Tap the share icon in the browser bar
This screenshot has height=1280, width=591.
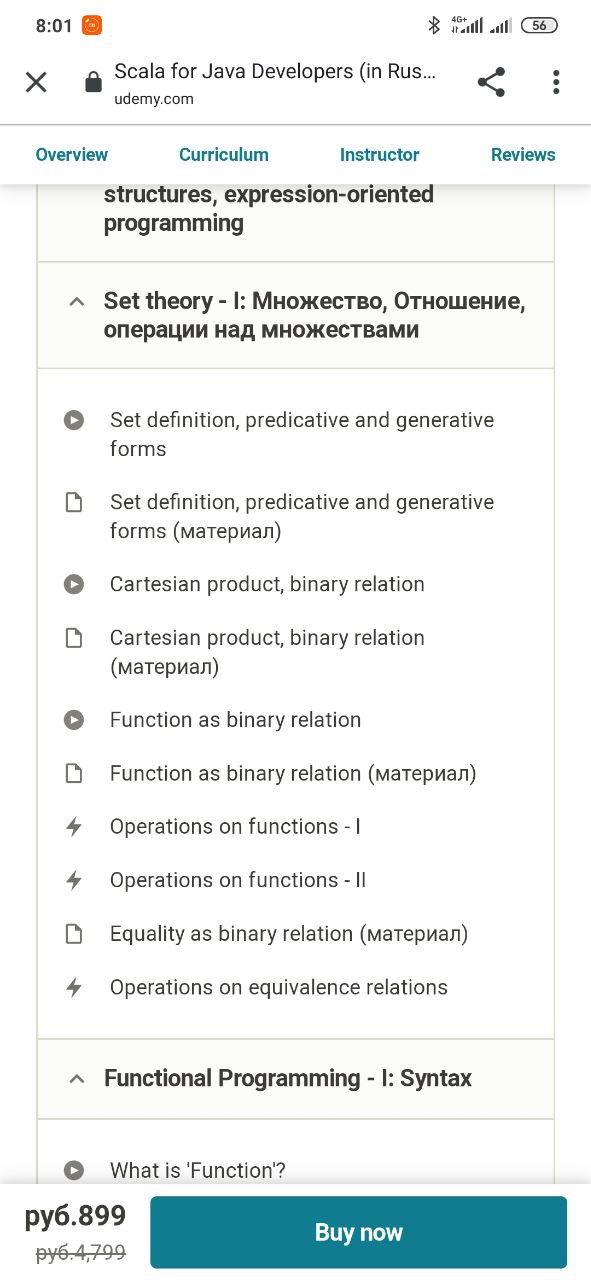[x=491, y=82]
